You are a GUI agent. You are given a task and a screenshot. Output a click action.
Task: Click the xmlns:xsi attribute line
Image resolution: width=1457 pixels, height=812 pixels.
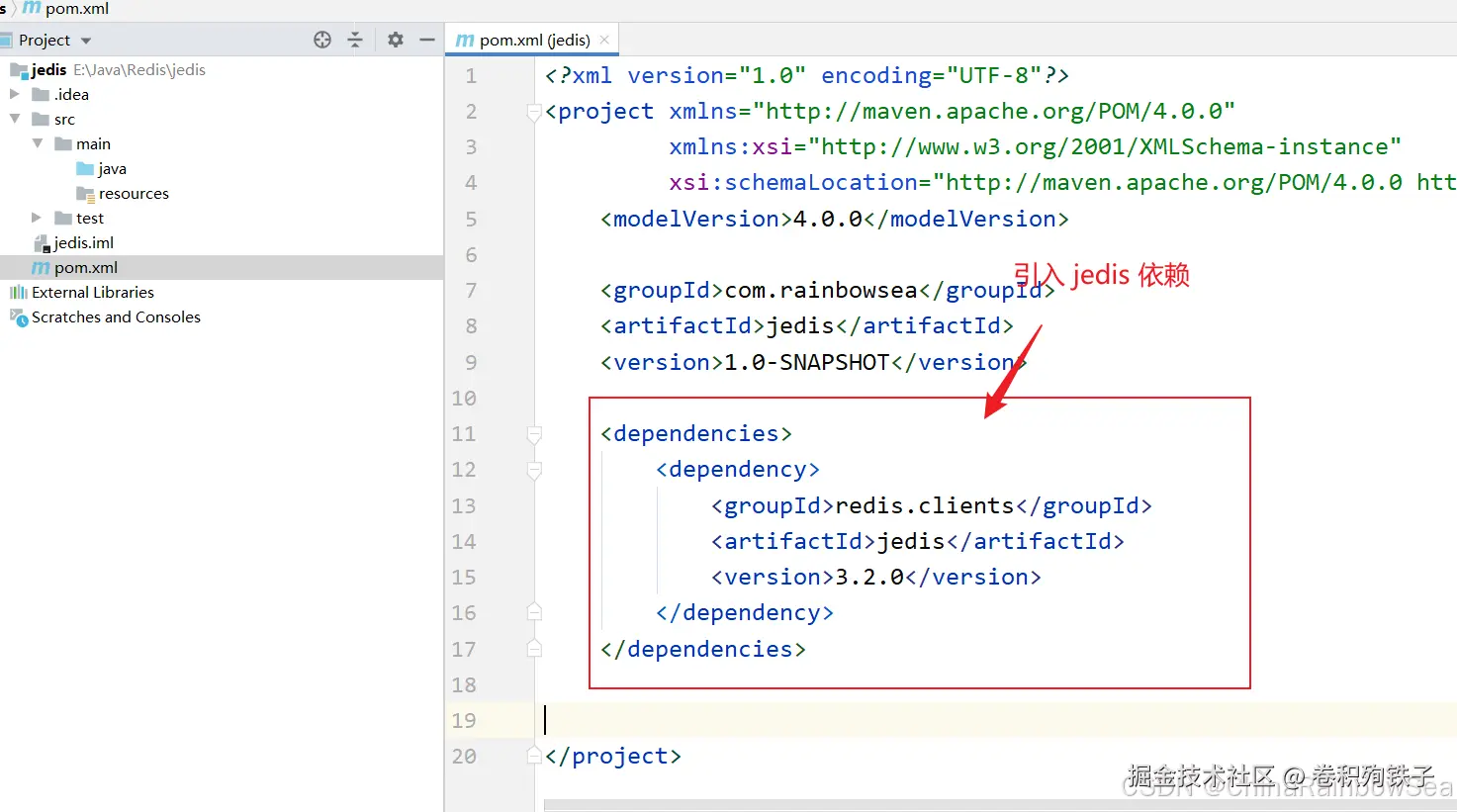[1035, 146]
